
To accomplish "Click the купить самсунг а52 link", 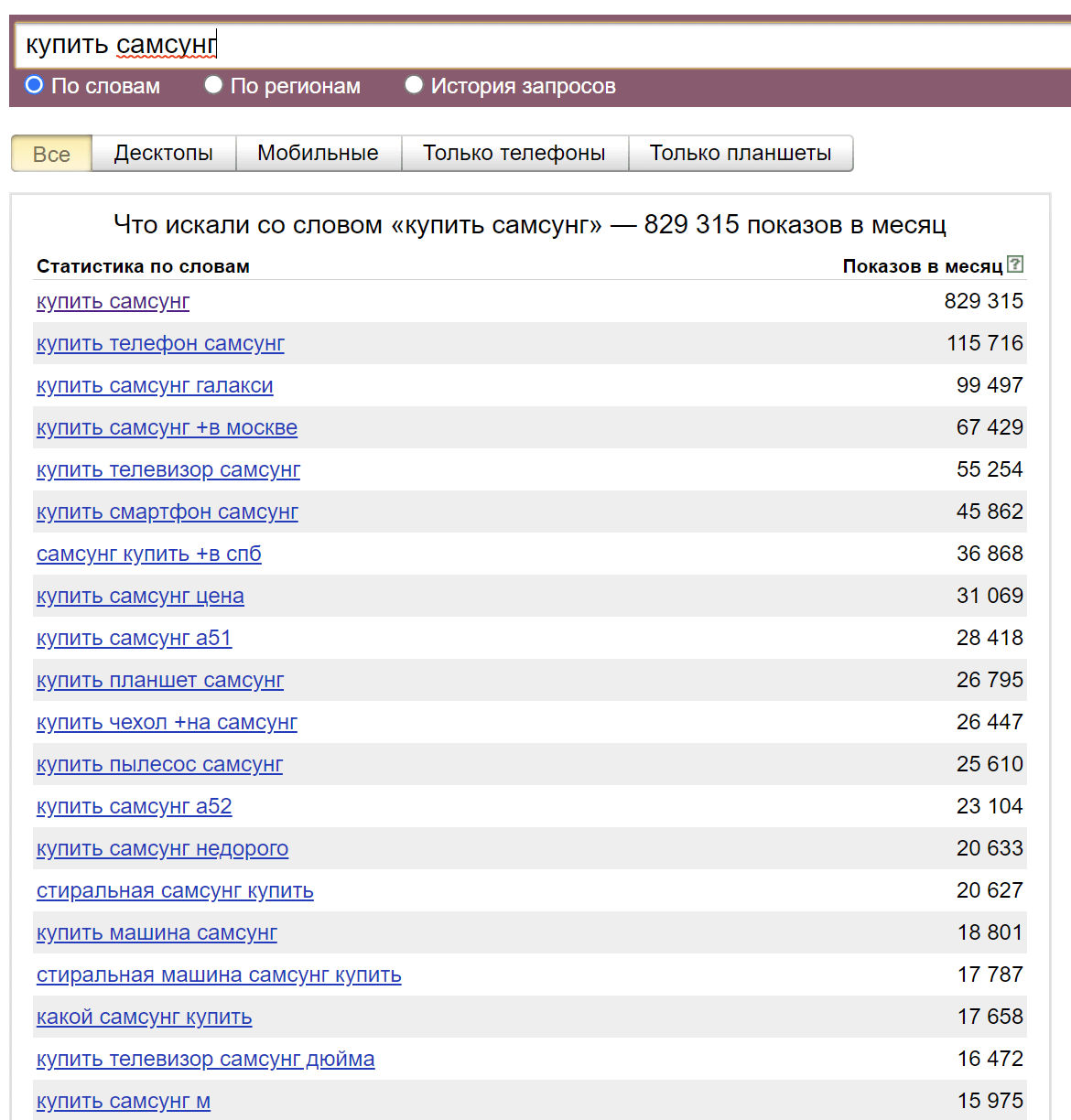I will click(135, 806).
